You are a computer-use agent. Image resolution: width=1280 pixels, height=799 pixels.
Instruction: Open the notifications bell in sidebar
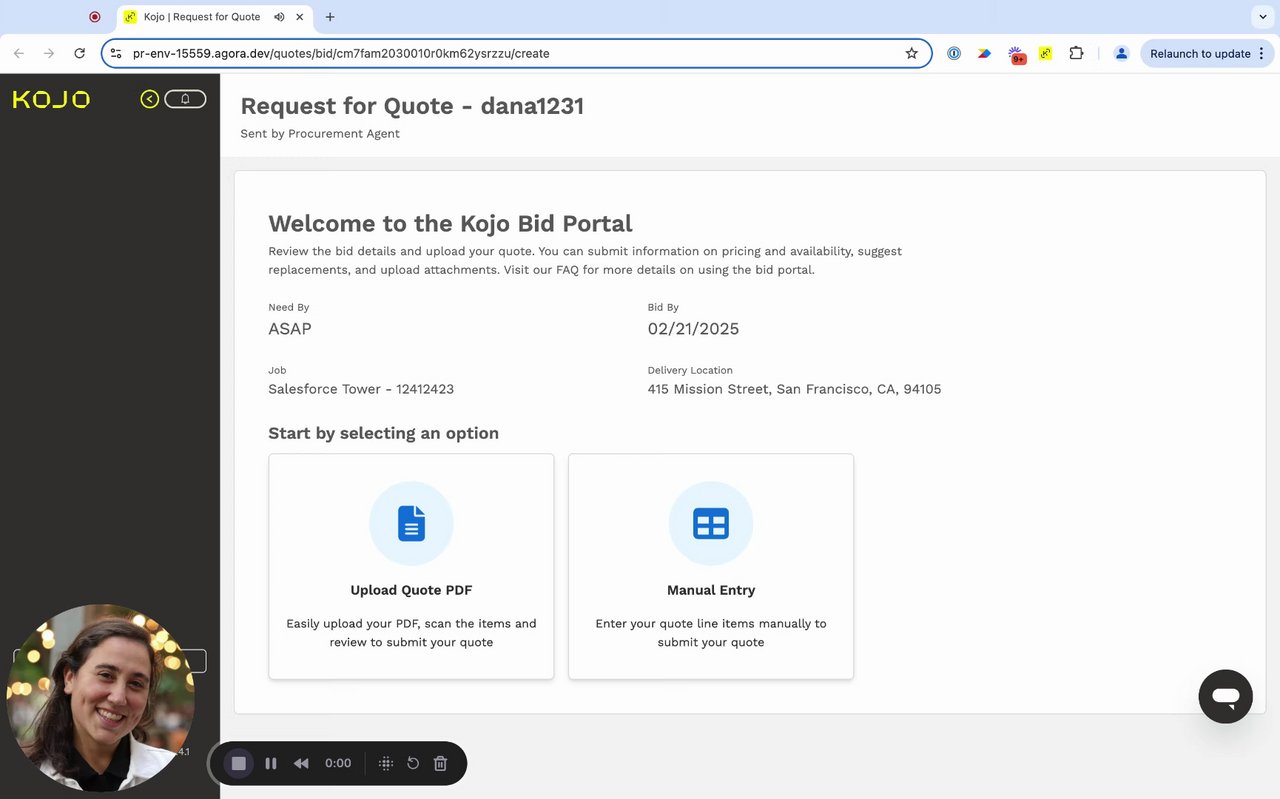pos(185,99)
